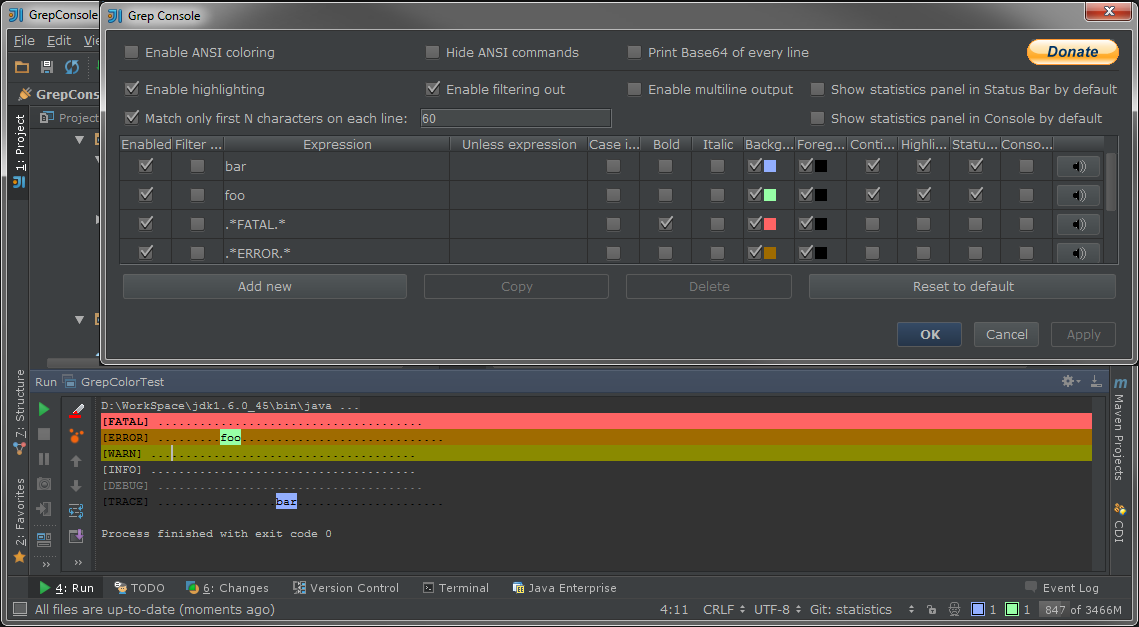
Task: Confirm the dialog with OK
Action: [x=930, y=334]
